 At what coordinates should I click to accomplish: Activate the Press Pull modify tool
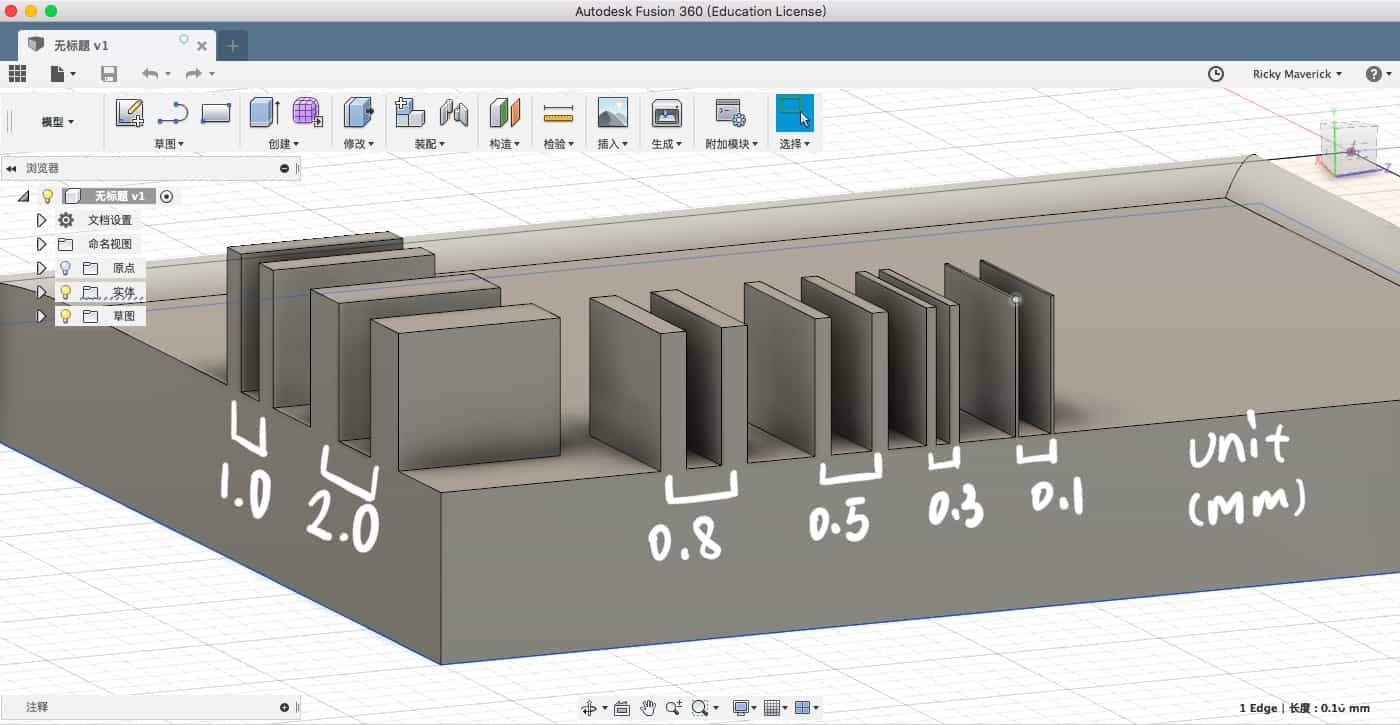pyautogui.click(x=358, y=113)
